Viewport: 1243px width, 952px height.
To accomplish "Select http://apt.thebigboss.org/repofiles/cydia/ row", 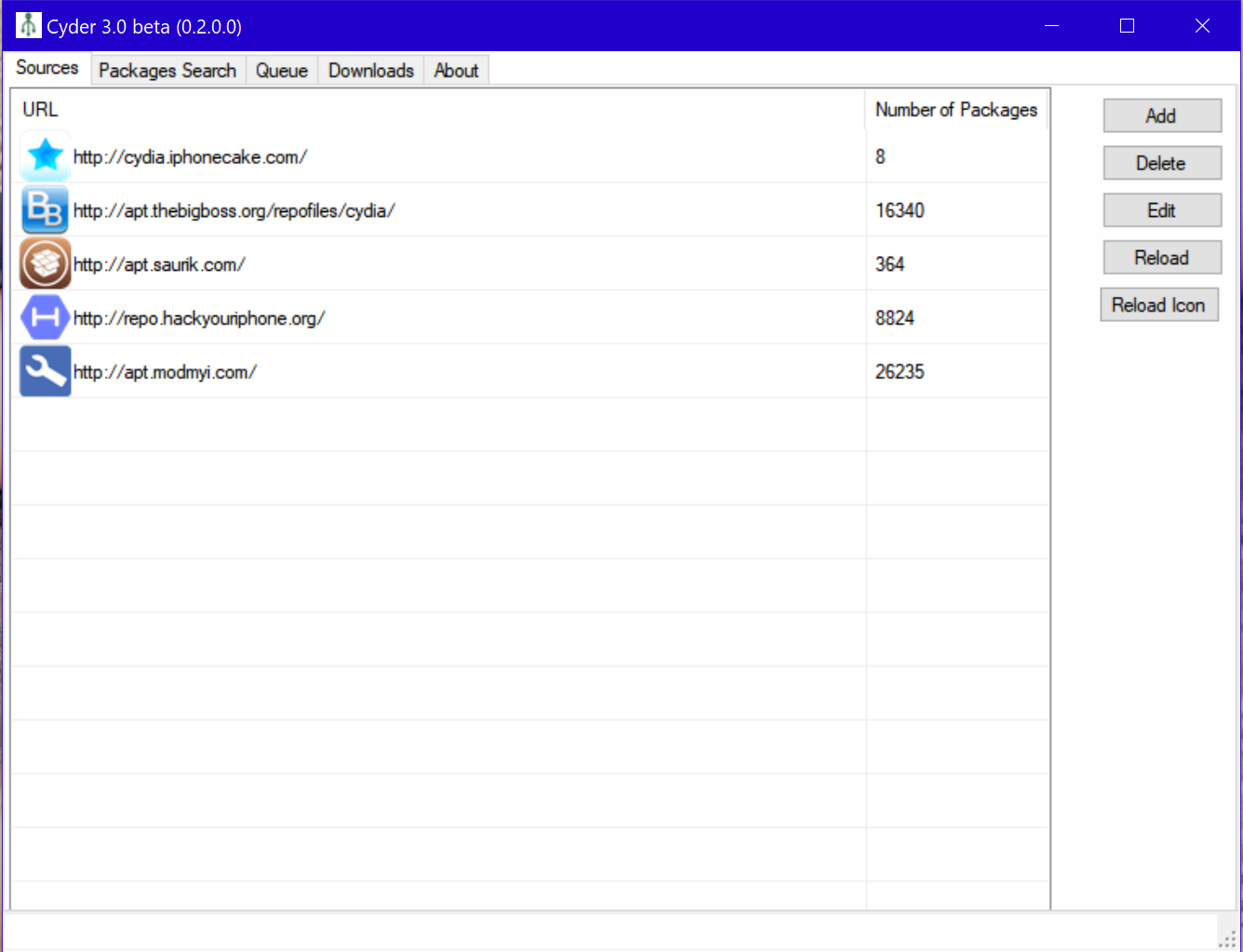I will pyautogui.click(x=530, y=210).
